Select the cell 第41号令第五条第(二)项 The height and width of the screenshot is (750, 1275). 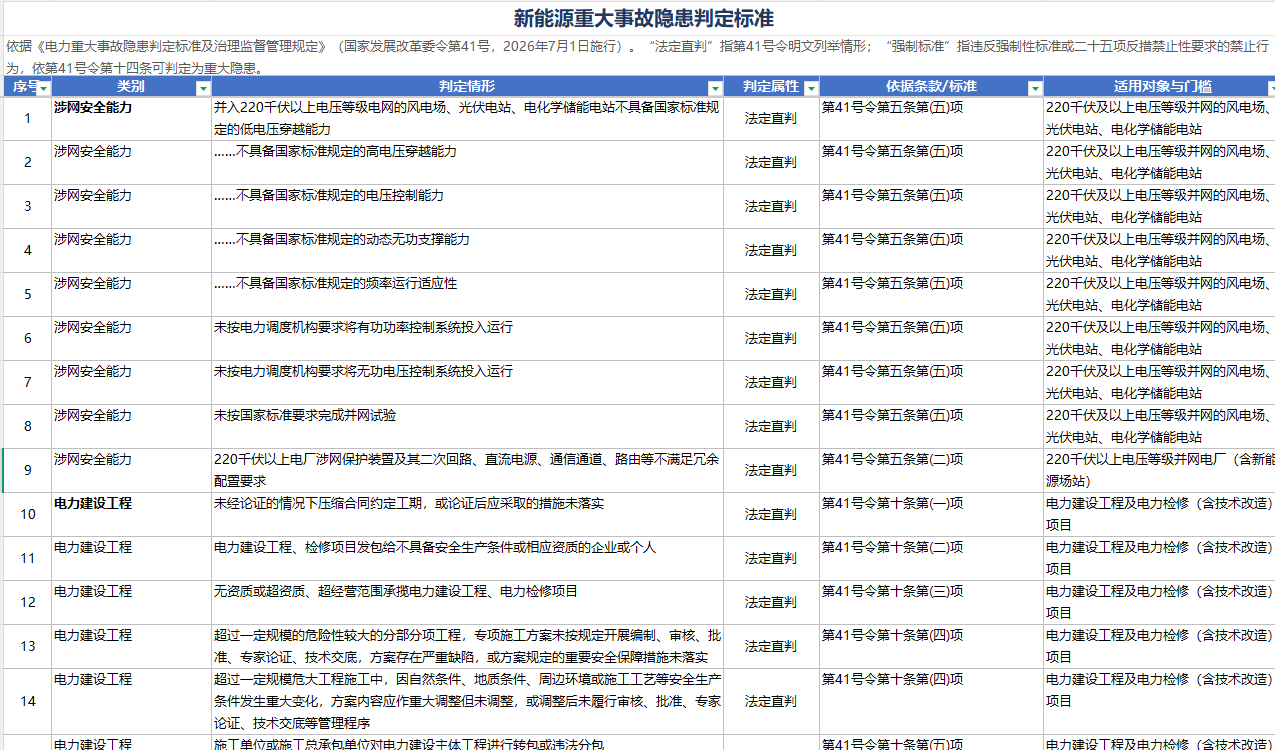pyautogui.click(x=931, y=471)
